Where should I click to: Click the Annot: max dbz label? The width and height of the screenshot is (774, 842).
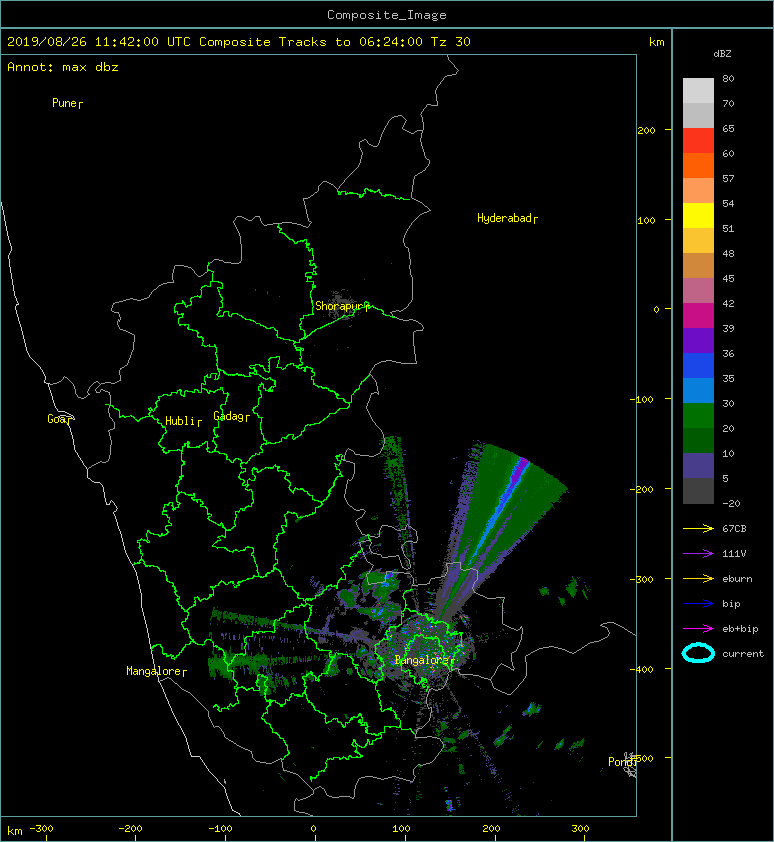(x=63, y=67)
